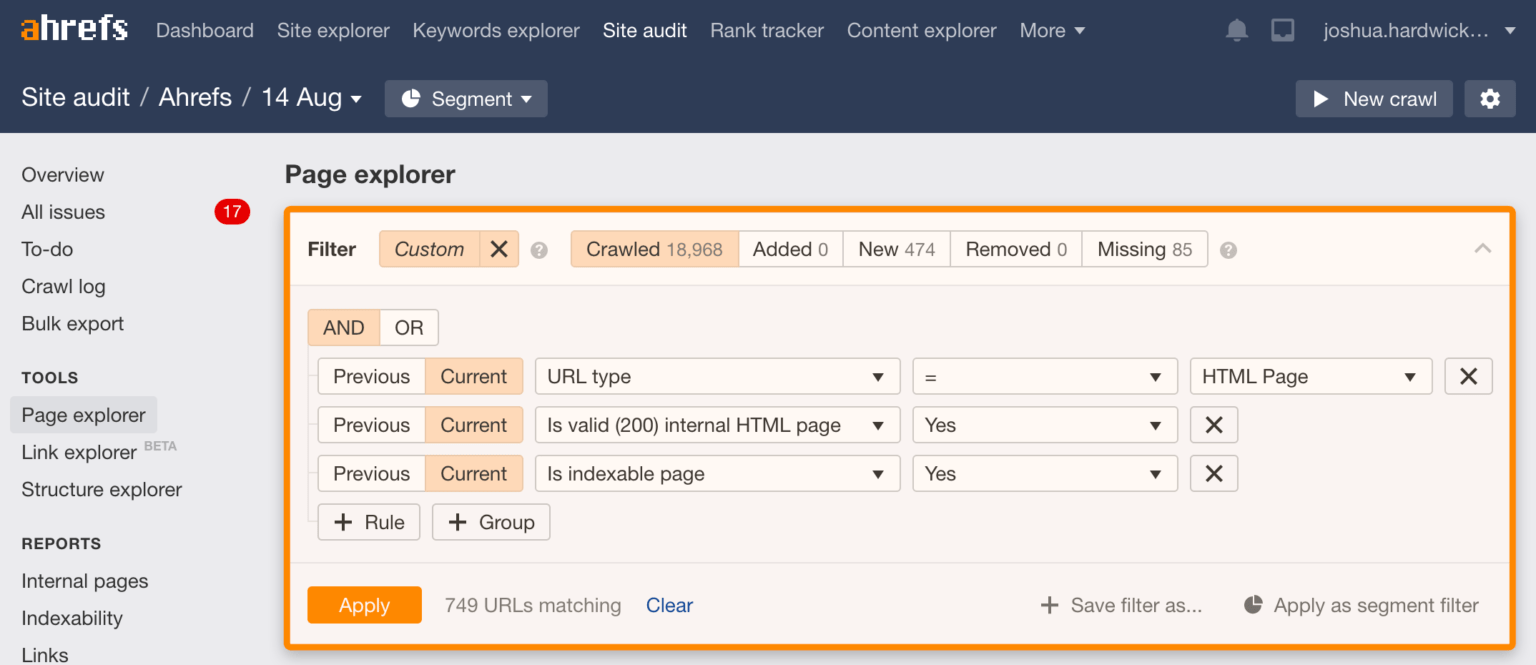The image size is (1536, 665).
Task: Open Keywords explorer in top navigation
Action: tap(496, 31)
